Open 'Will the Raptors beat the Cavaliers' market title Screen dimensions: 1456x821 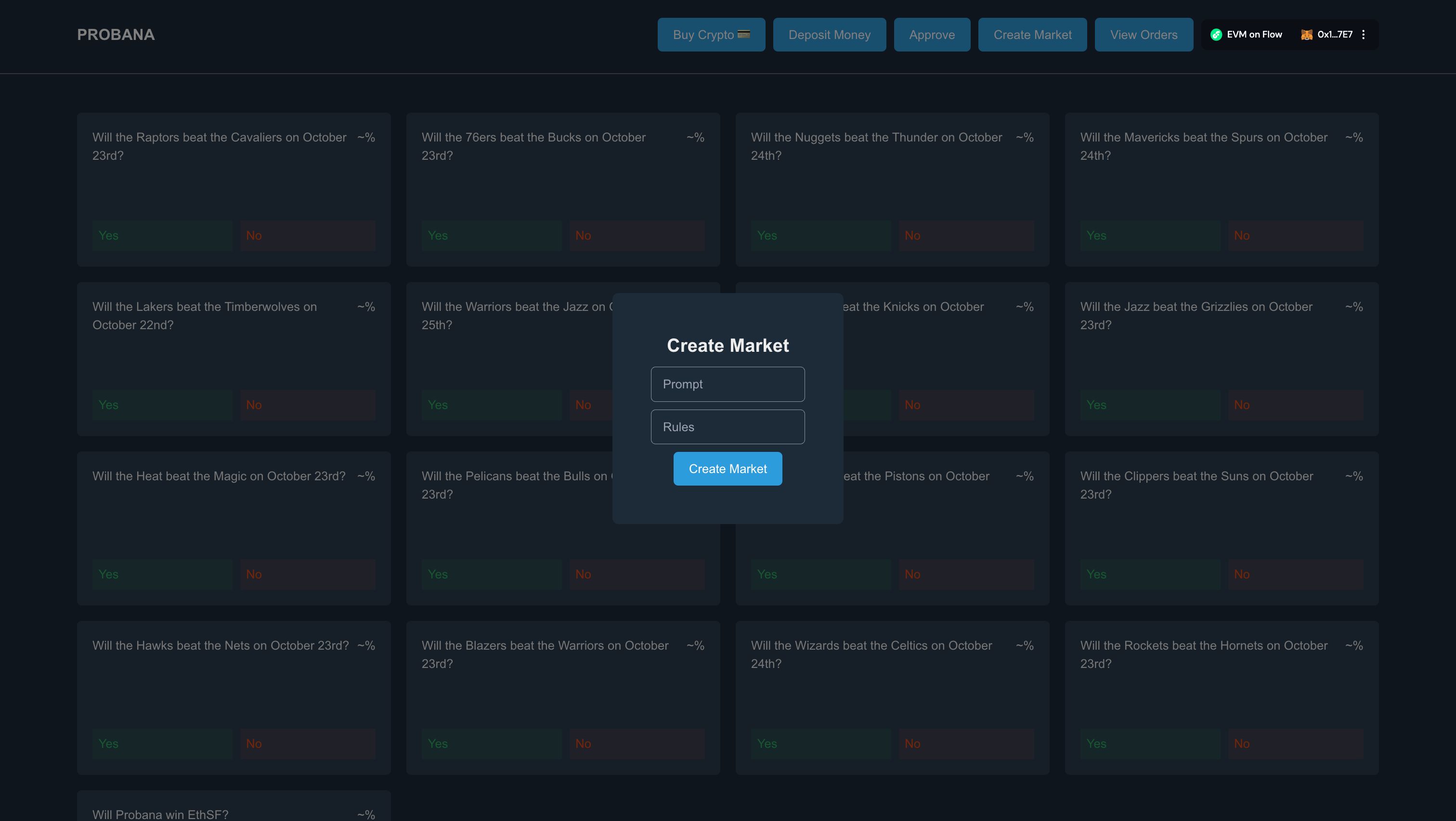click(219, 146)
